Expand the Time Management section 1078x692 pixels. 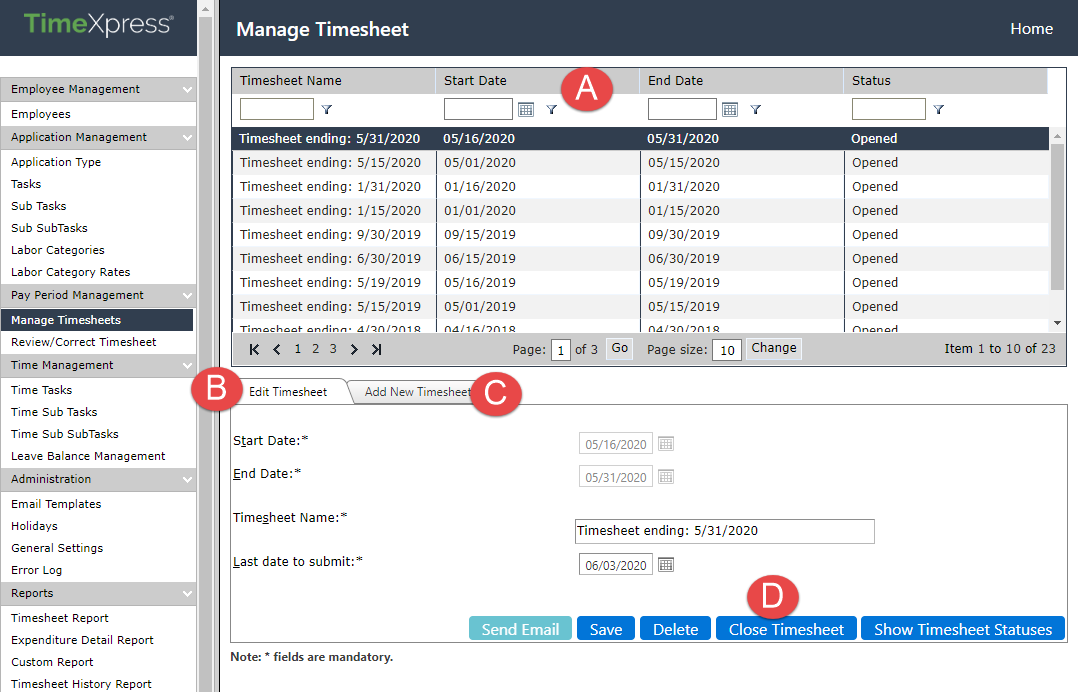pyautogui.click(x=98, y=365)
